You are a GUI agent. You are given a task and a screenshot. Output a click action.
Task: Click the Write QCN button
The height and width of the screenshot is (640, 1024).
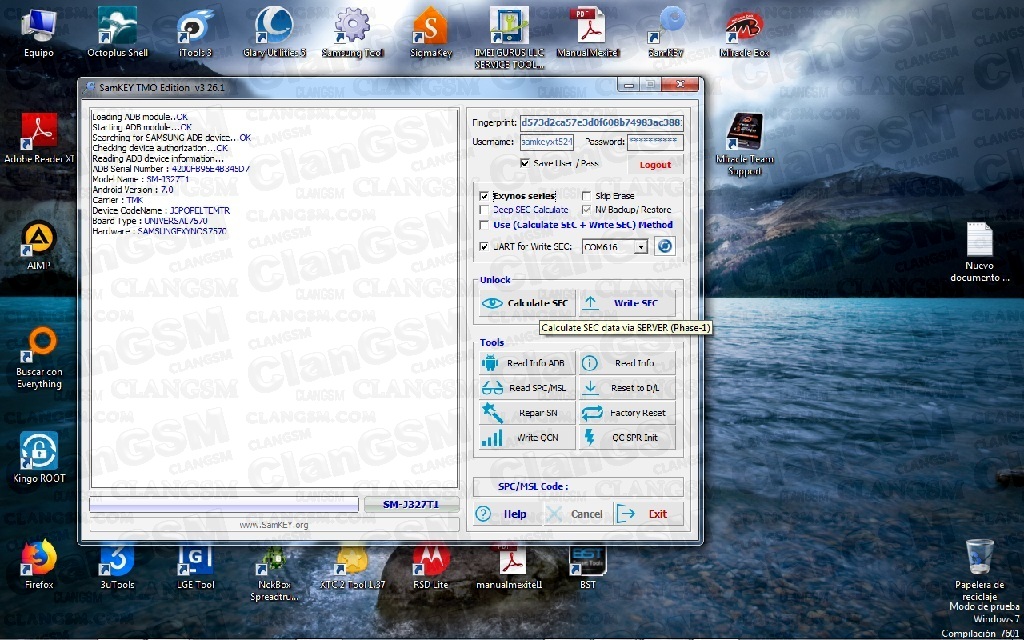pyautogui.click(x=527, y=438)
